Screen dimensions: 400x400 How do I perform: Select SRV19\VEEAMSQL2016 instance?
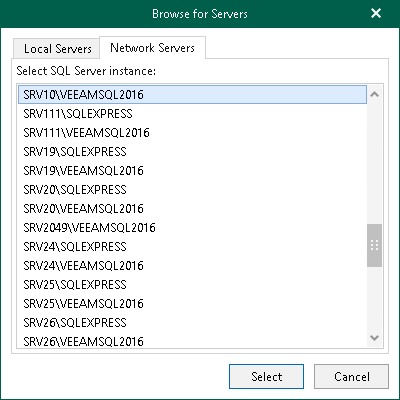[x=192, y=171]
